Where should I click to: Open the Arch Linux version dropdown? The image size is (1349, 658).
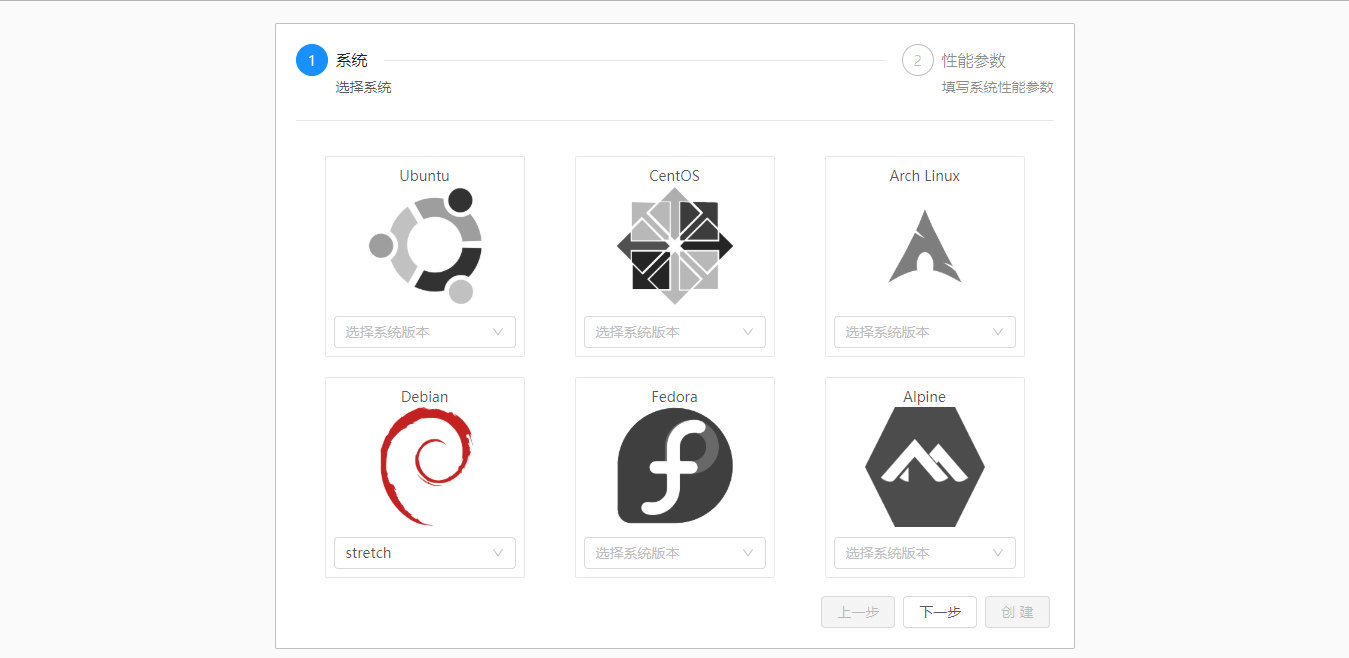pyautogui.click(x=925, y=332)
